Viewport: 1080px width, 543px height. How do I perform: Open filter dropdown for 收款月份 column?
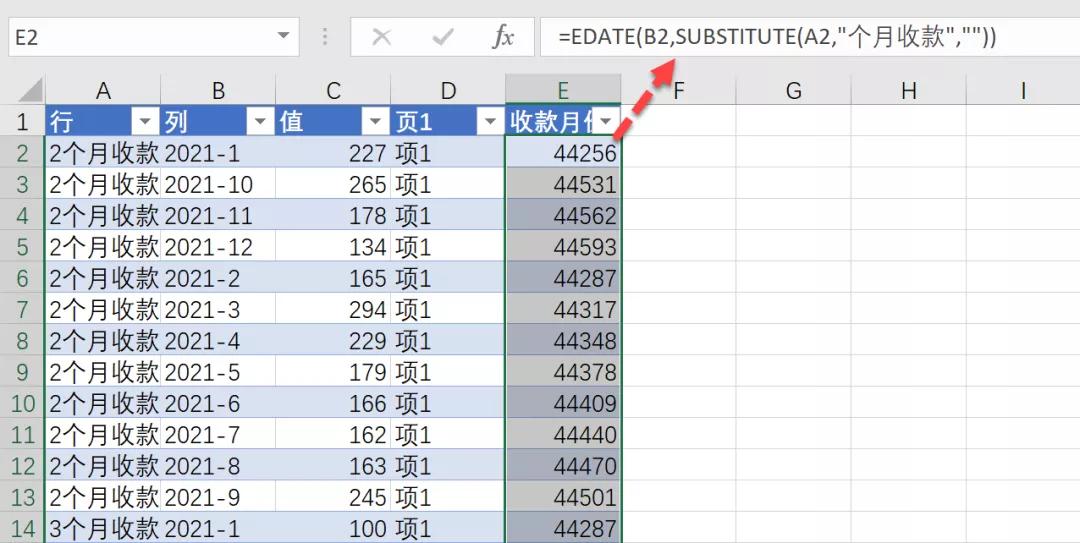pyautogui.click(x=606, y=122)
